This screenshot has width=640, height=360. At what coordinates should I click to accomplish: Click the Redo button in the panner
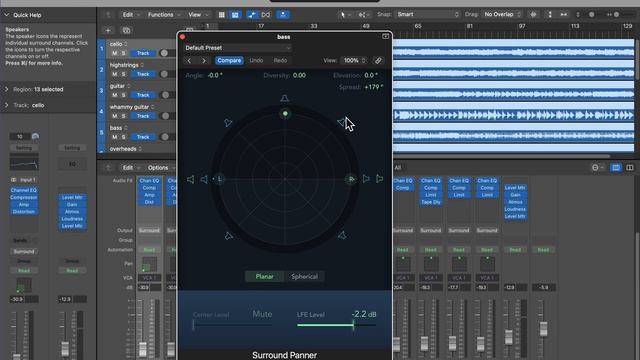pos(280,60)
